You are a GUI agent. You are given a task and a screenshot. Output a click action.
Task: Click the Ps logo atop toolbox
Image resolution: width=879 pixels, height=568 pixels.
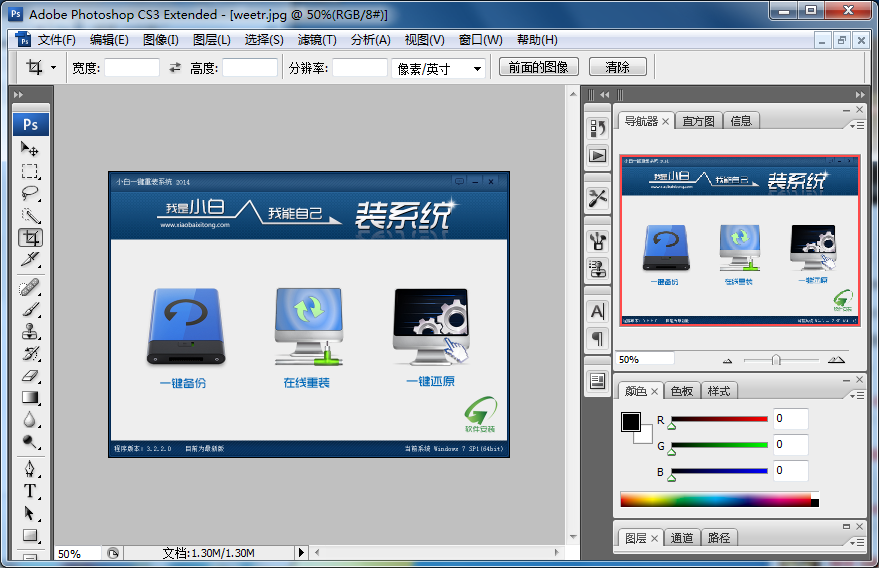(31, 124)
